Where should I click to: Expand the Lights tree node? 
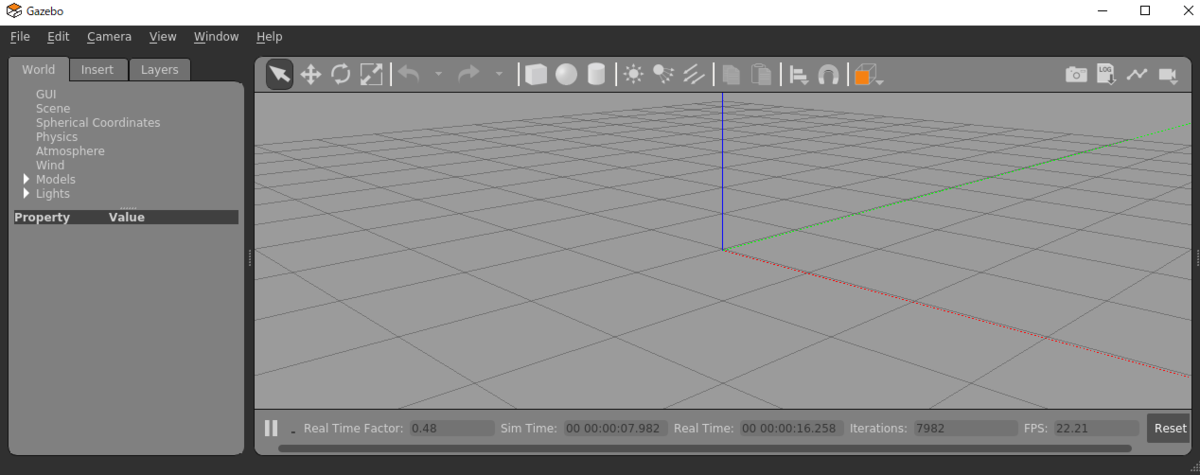coord(27,194)
